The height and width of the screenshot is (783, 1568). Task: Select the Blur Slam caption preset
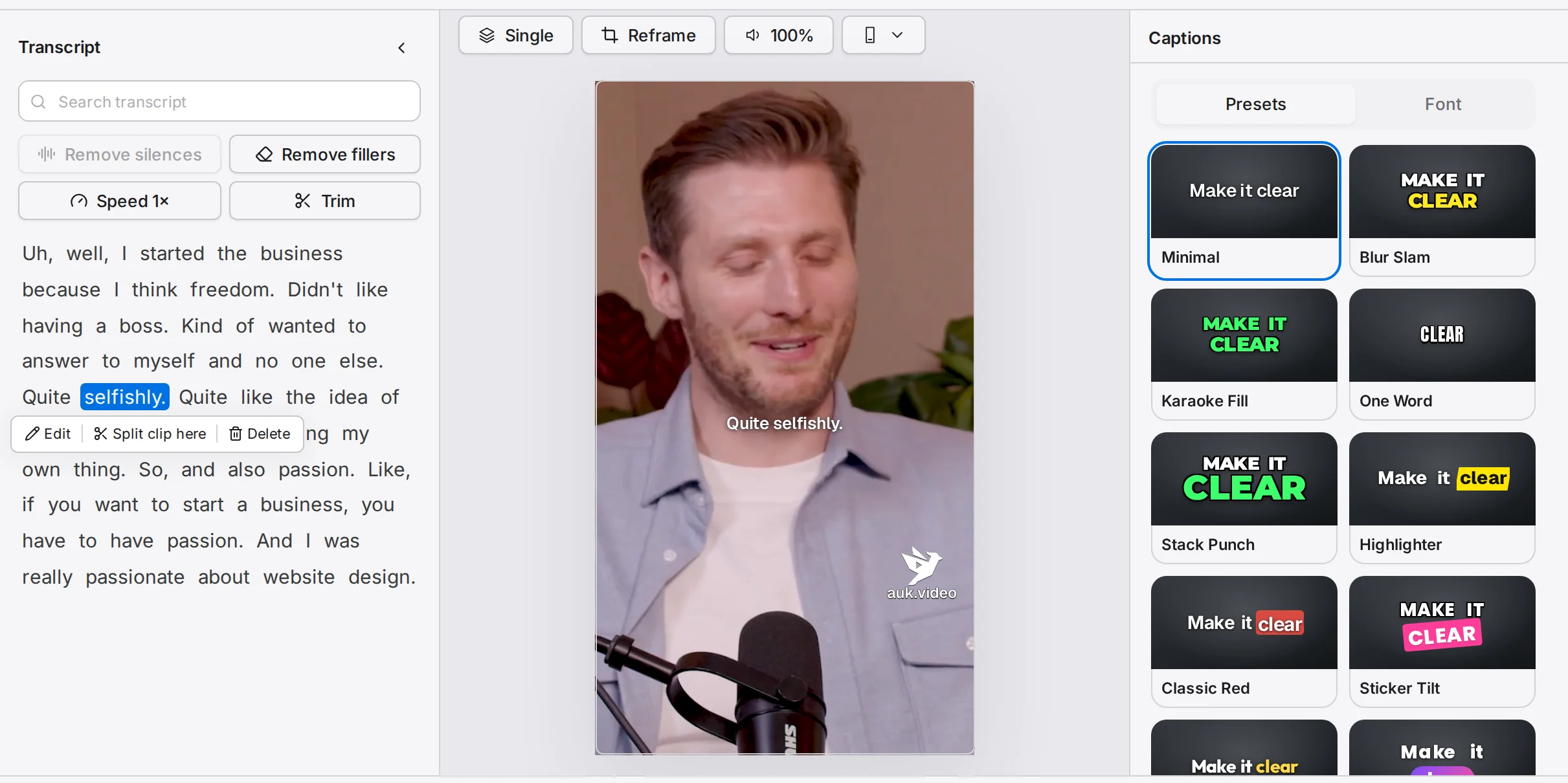(x=1442, y=211)
